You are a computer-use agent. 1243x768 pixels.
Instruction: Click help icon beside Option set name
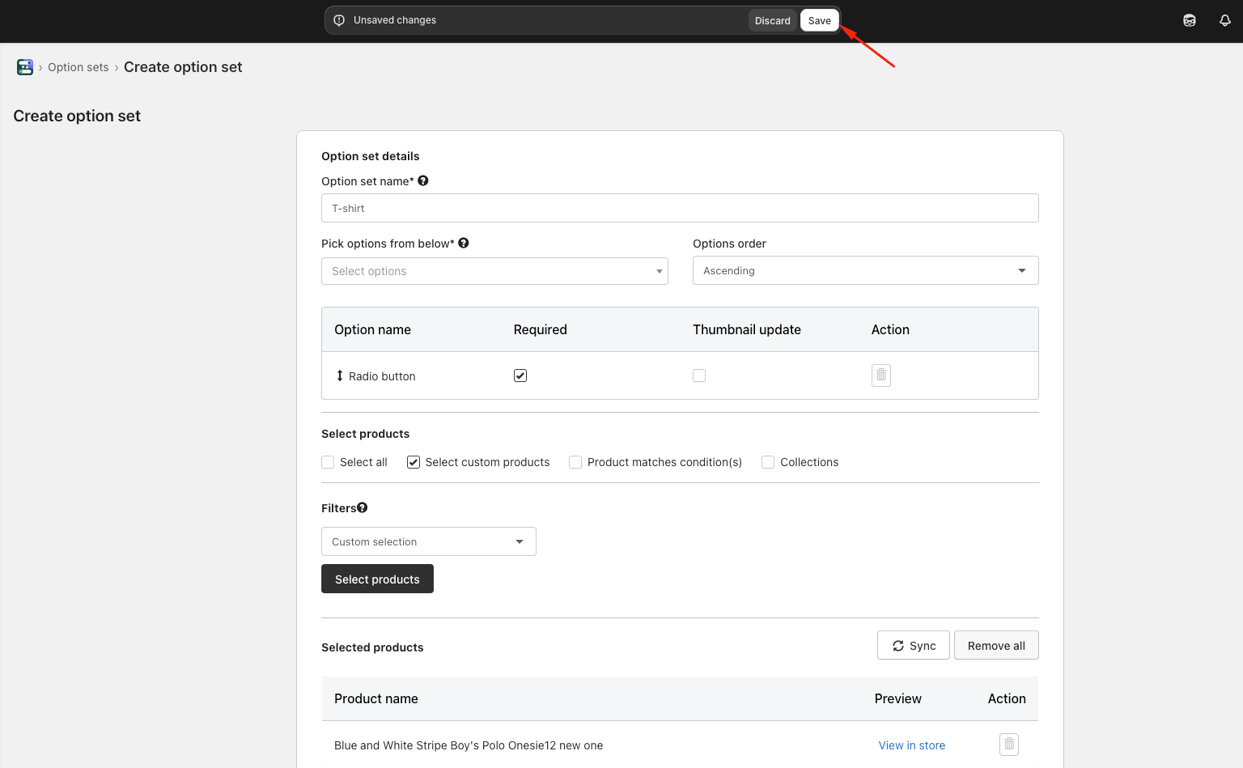423,181
